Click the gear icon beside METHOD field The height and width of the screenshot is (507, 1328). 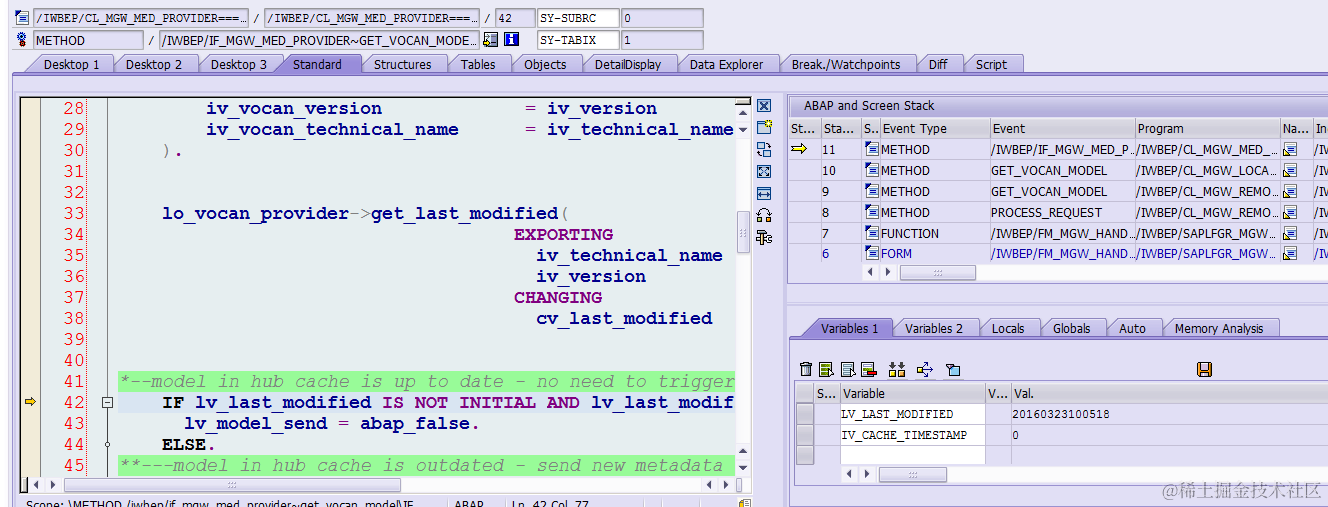(22, 40)
